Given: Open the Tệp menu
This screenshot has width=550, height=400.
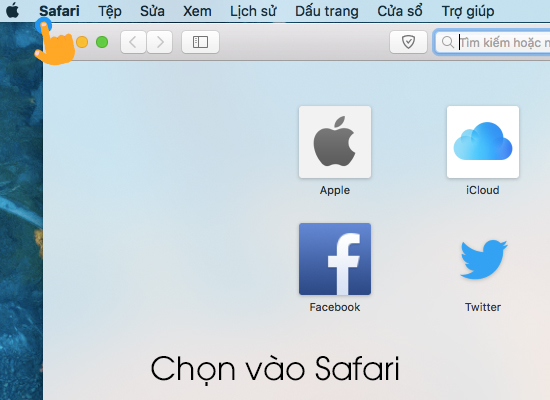Looking at the screenshot, I should [x=110, y=11].
